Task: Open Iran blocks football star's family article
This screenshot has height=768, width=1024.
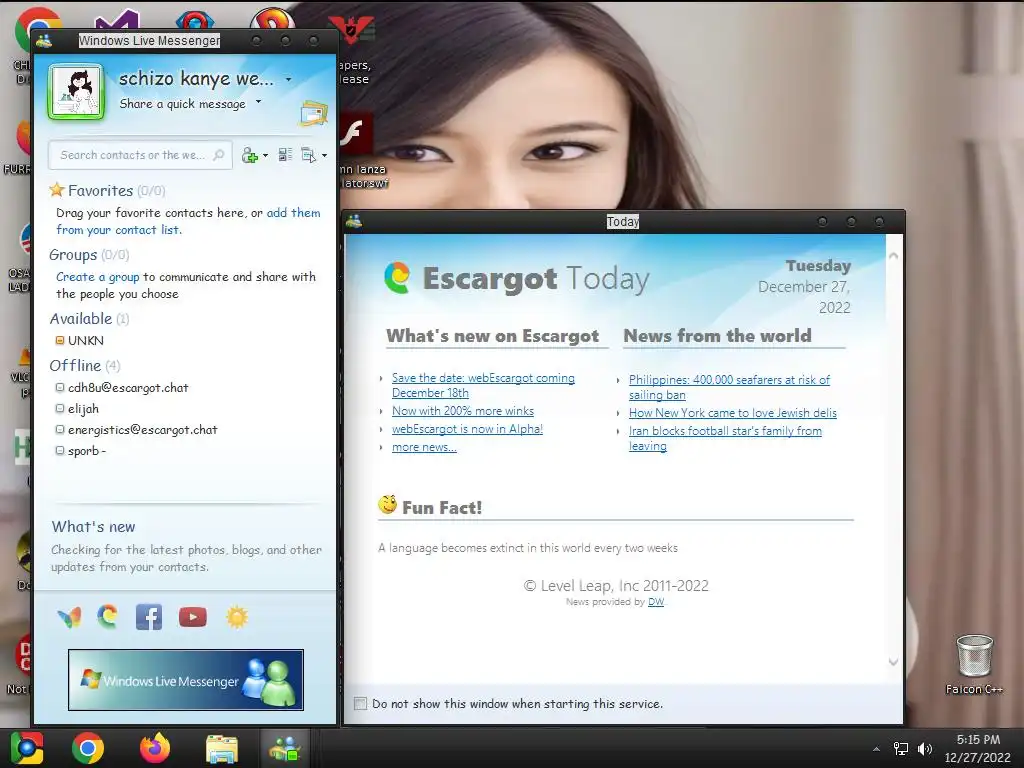Action: pyautogui.click(x=726, y=438)
